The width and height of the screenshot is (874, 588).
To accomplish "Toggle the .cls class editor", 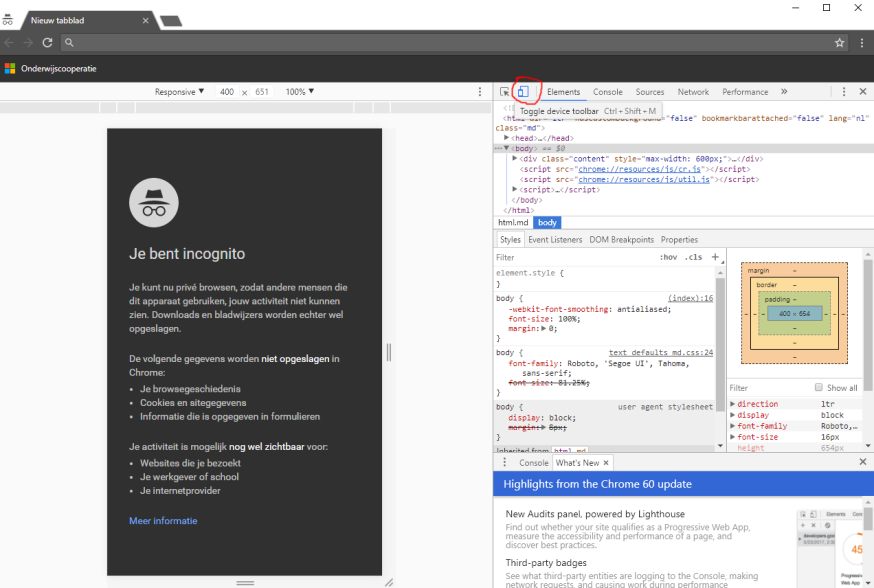I will pyautogui.click(x=694, y=257).
